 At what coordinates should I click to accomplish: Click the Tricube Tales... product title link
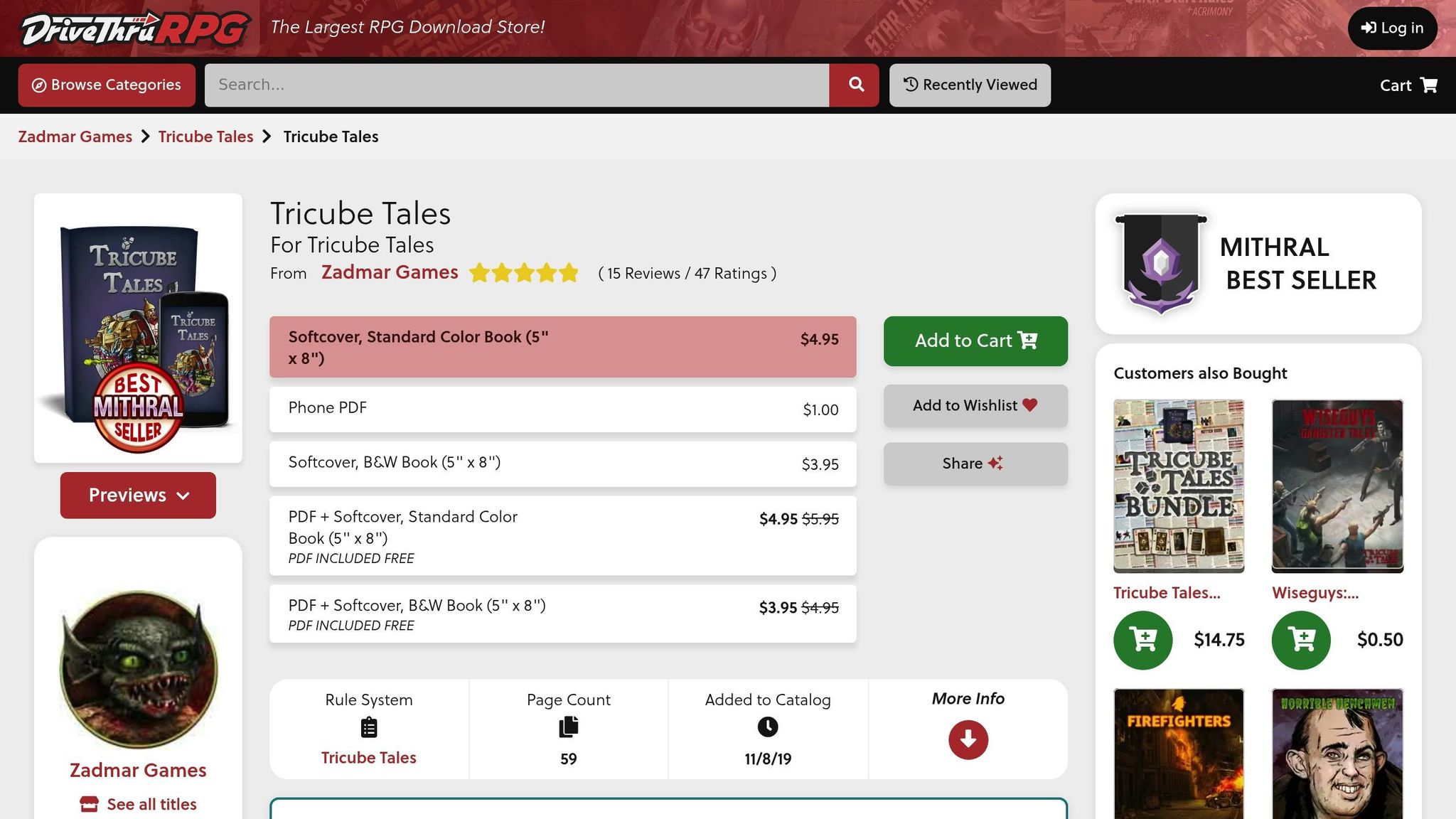(1167, 593)
